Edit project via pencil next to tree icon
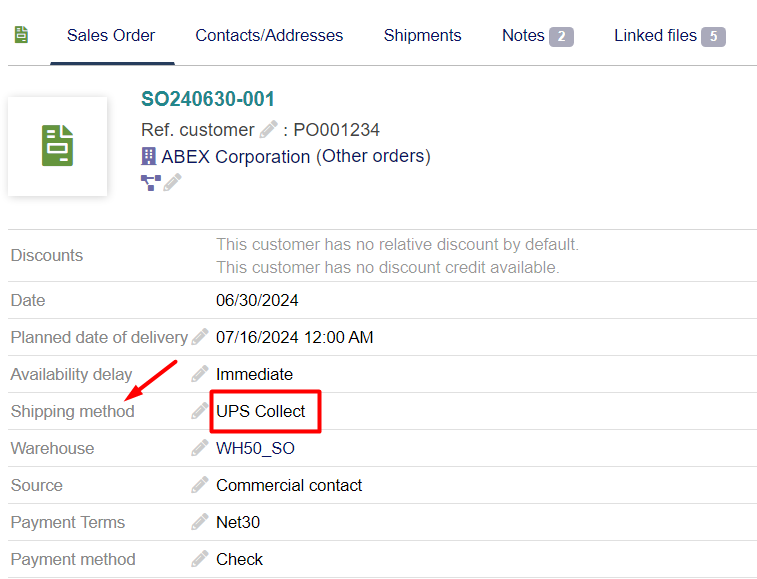Image resolution: width=757 pixels, height=579 pixels. point(172,182)
